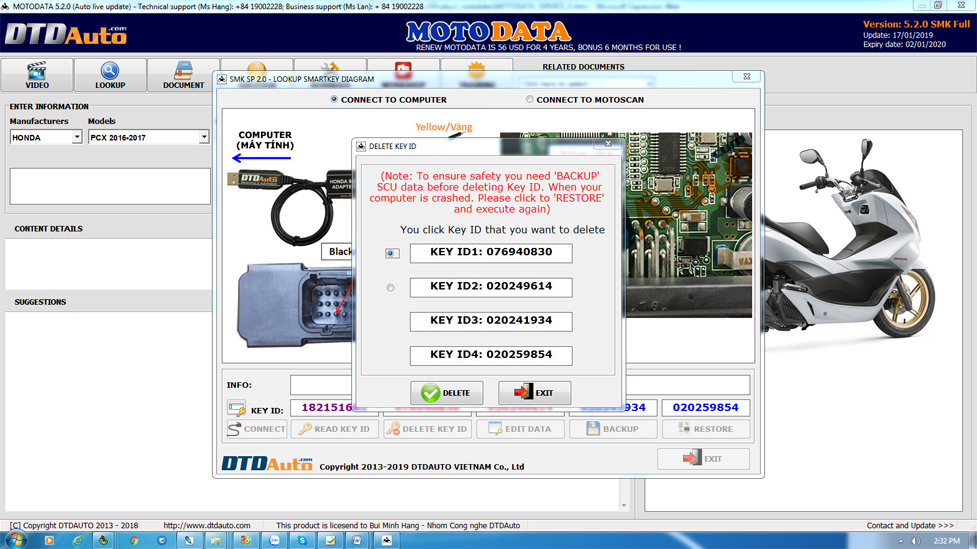977x549 pixels.
Task: Click the key icon beside KEY ID label
Action: coord(237,409)
